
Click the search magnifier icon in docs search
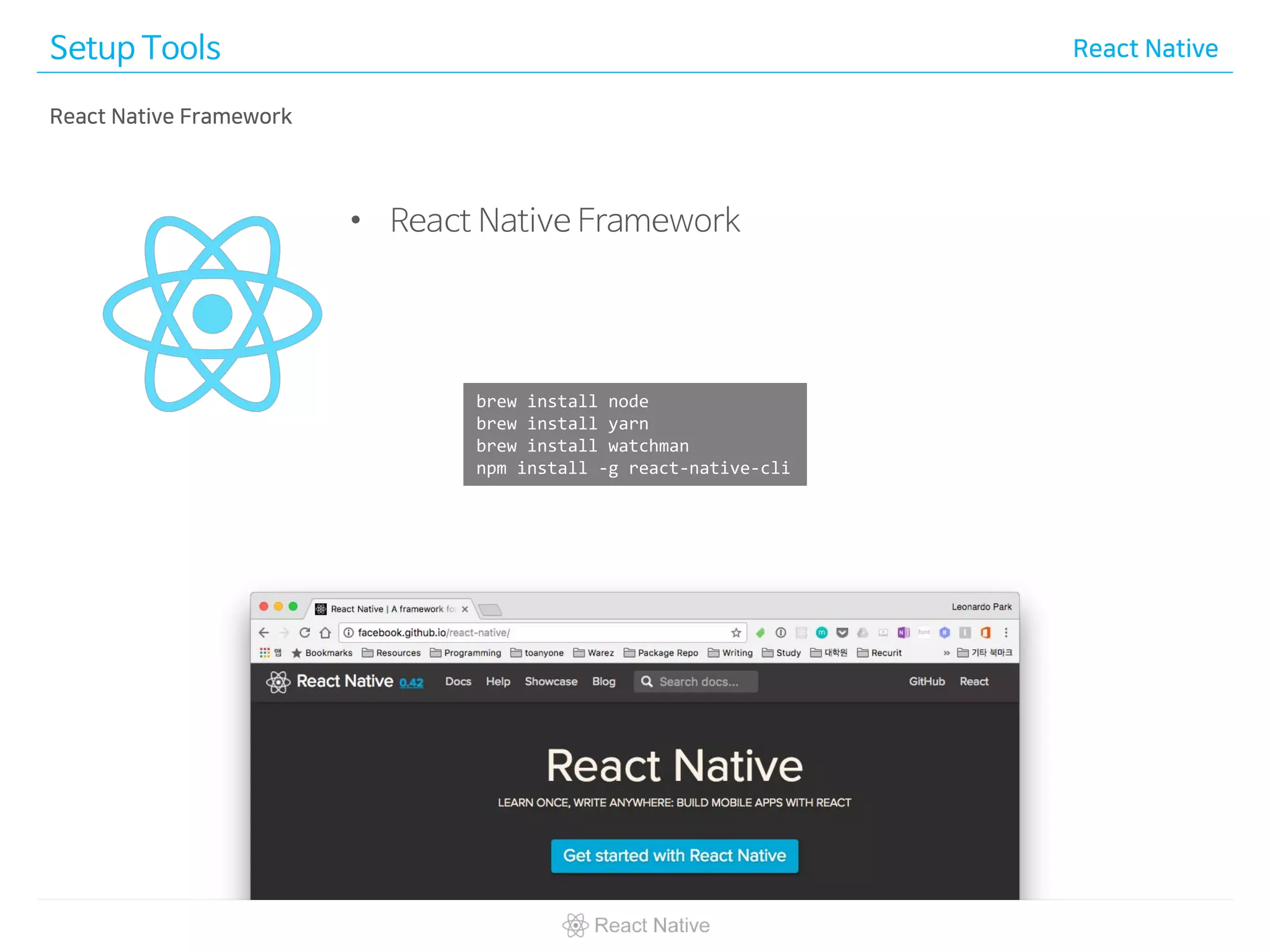(x=646, y=682)
